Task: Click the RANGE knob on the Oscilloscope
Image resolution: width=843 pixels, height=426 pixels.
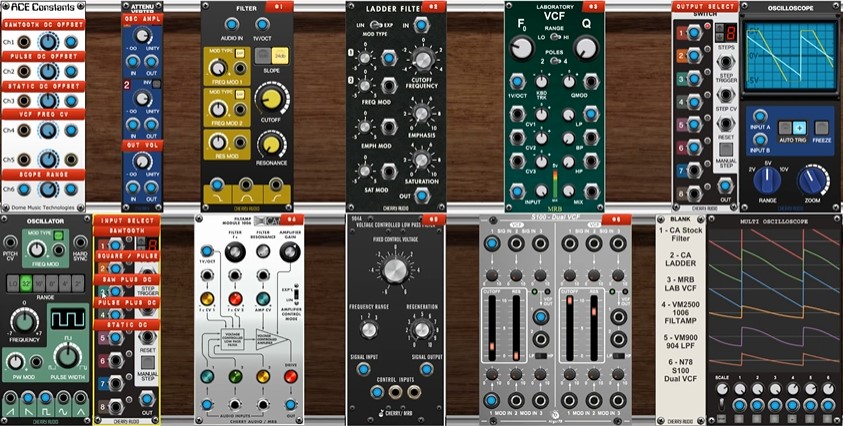Action: click(x=767, y=180)
